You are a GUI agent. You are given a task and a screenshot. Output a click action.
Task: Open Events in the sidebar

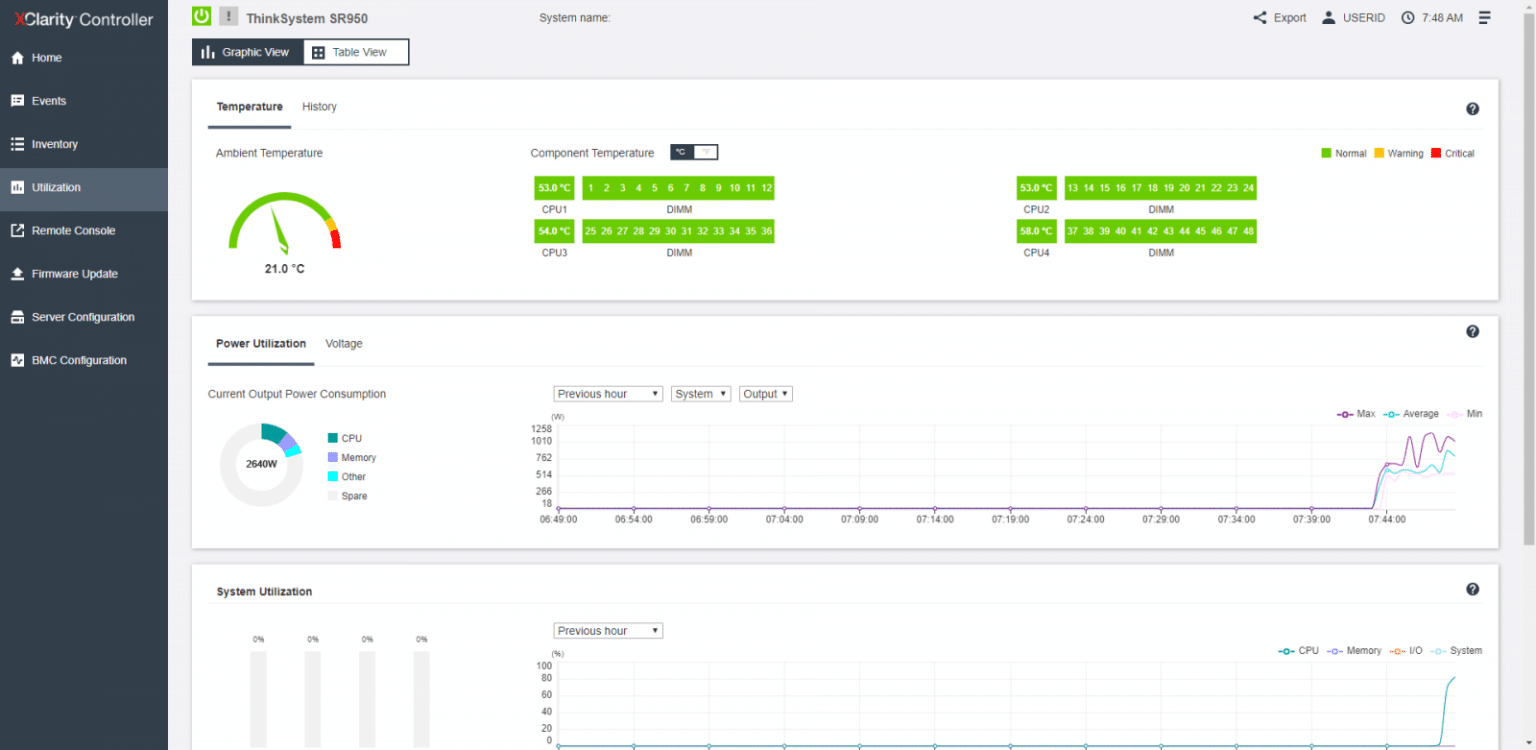coord(84,101)
